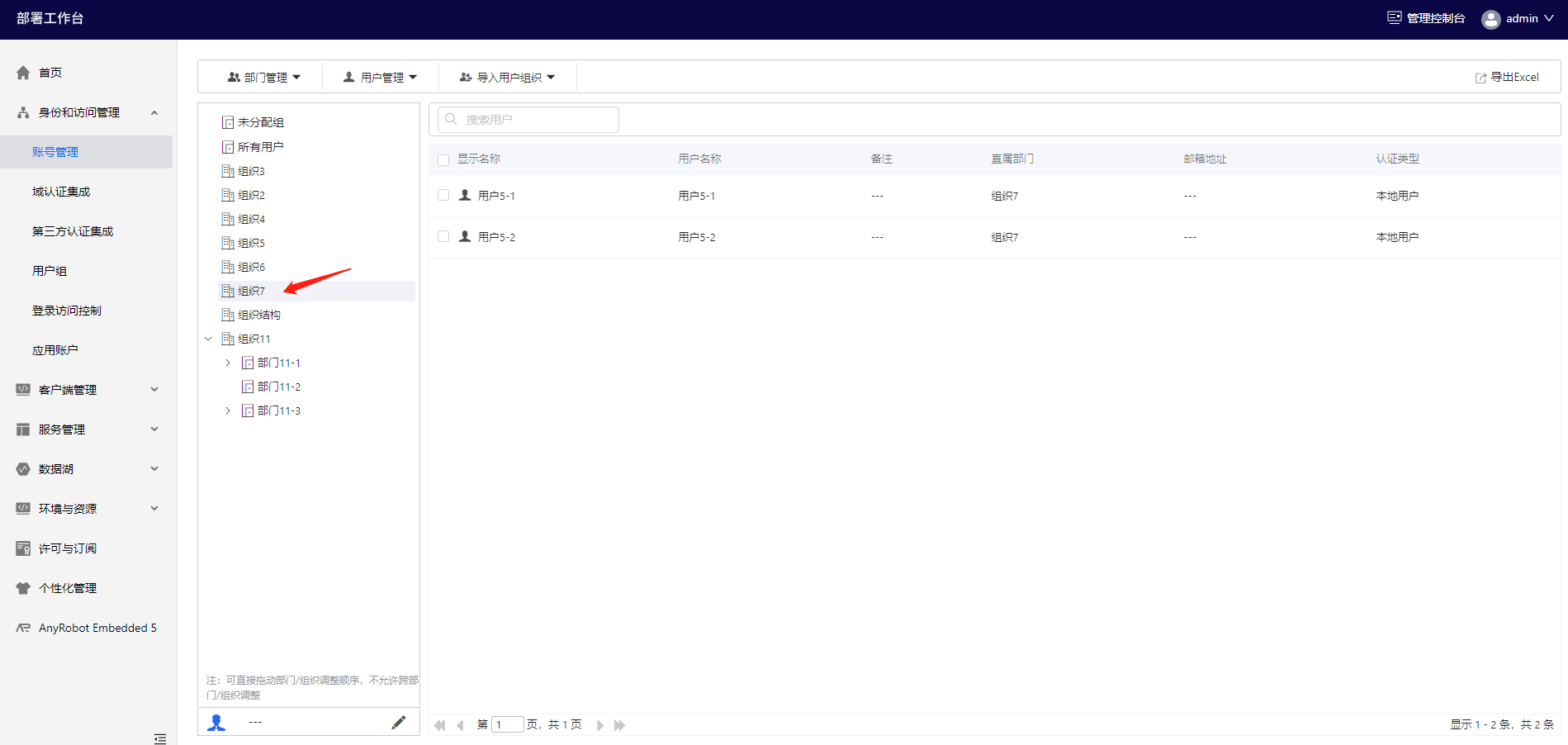Click the pencil edit icon below tree

pos(399,723)
